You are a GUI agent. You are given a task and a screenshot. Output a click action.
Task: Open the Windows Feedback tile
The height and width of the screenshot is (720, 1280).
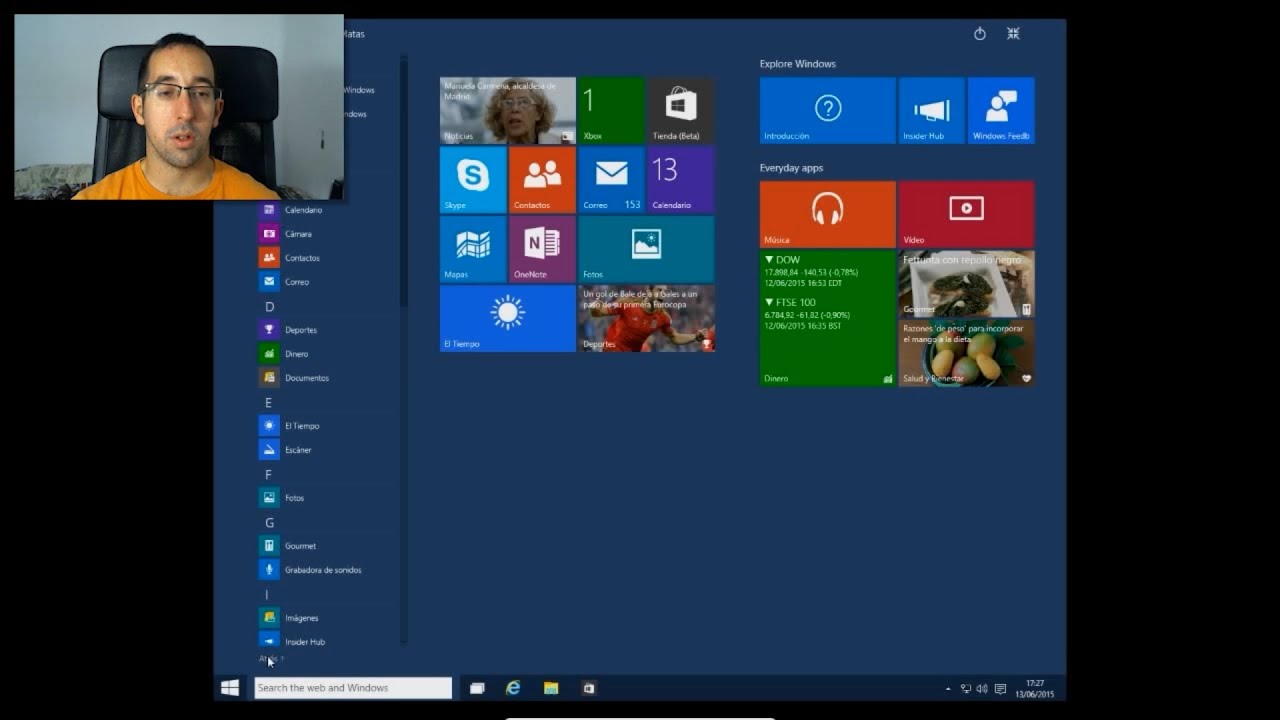coord(1001,111)
